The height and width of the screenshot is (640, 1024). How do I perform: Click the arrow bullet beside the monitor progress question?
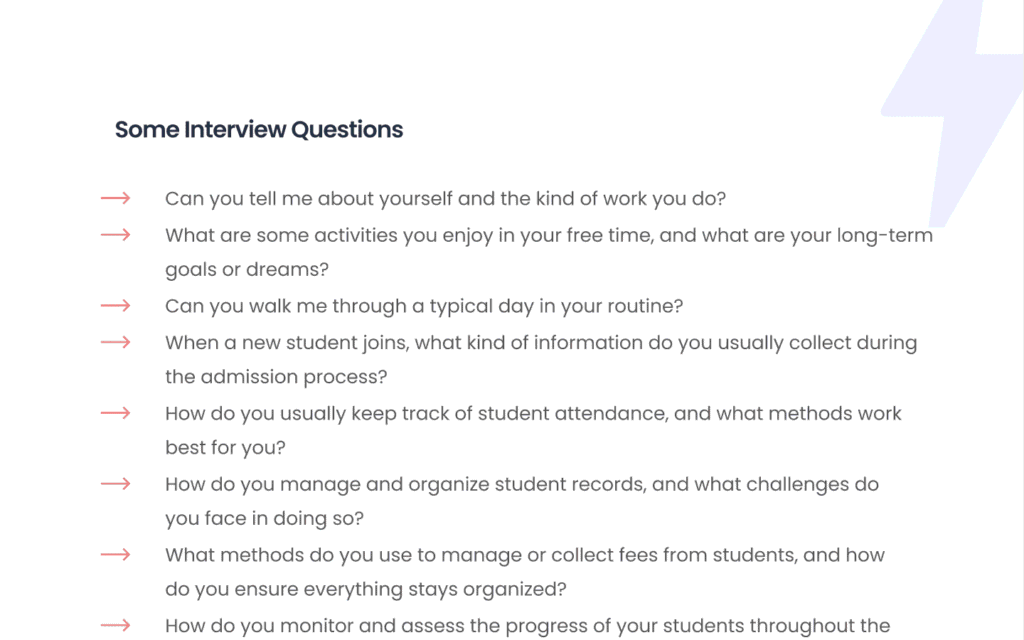(x=116, y=626)
